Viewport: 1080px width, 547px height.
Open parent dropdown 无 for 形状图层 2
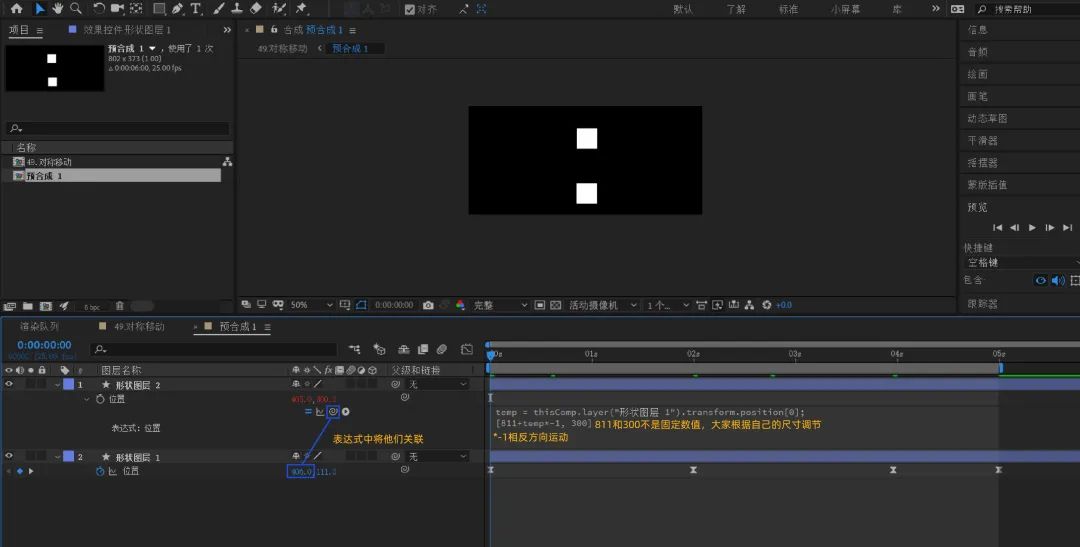(435, 384)
